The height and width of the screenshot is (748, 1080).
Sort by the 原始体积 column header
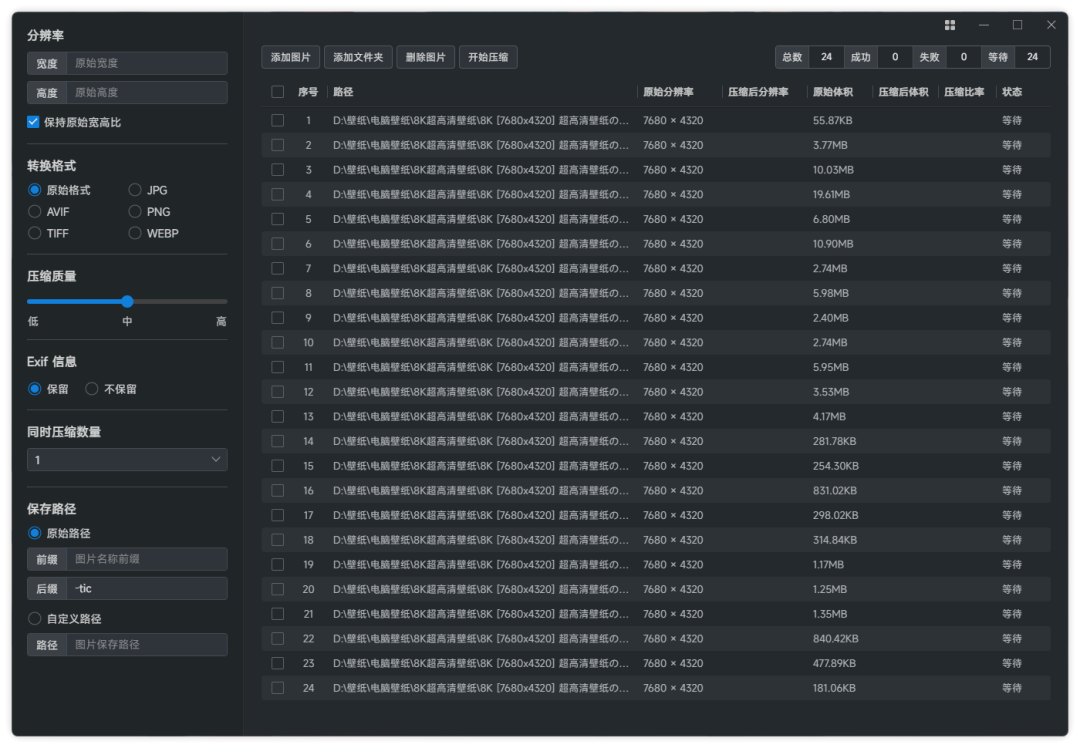pos(832,92)
